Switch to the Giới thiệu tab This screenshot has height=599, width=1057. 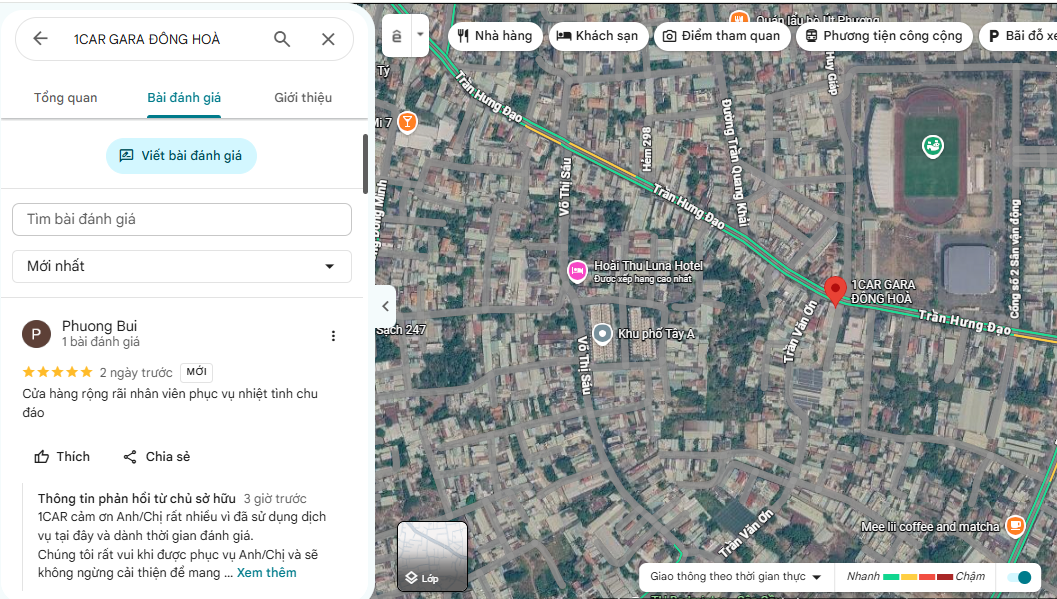[x=303, y=98]
